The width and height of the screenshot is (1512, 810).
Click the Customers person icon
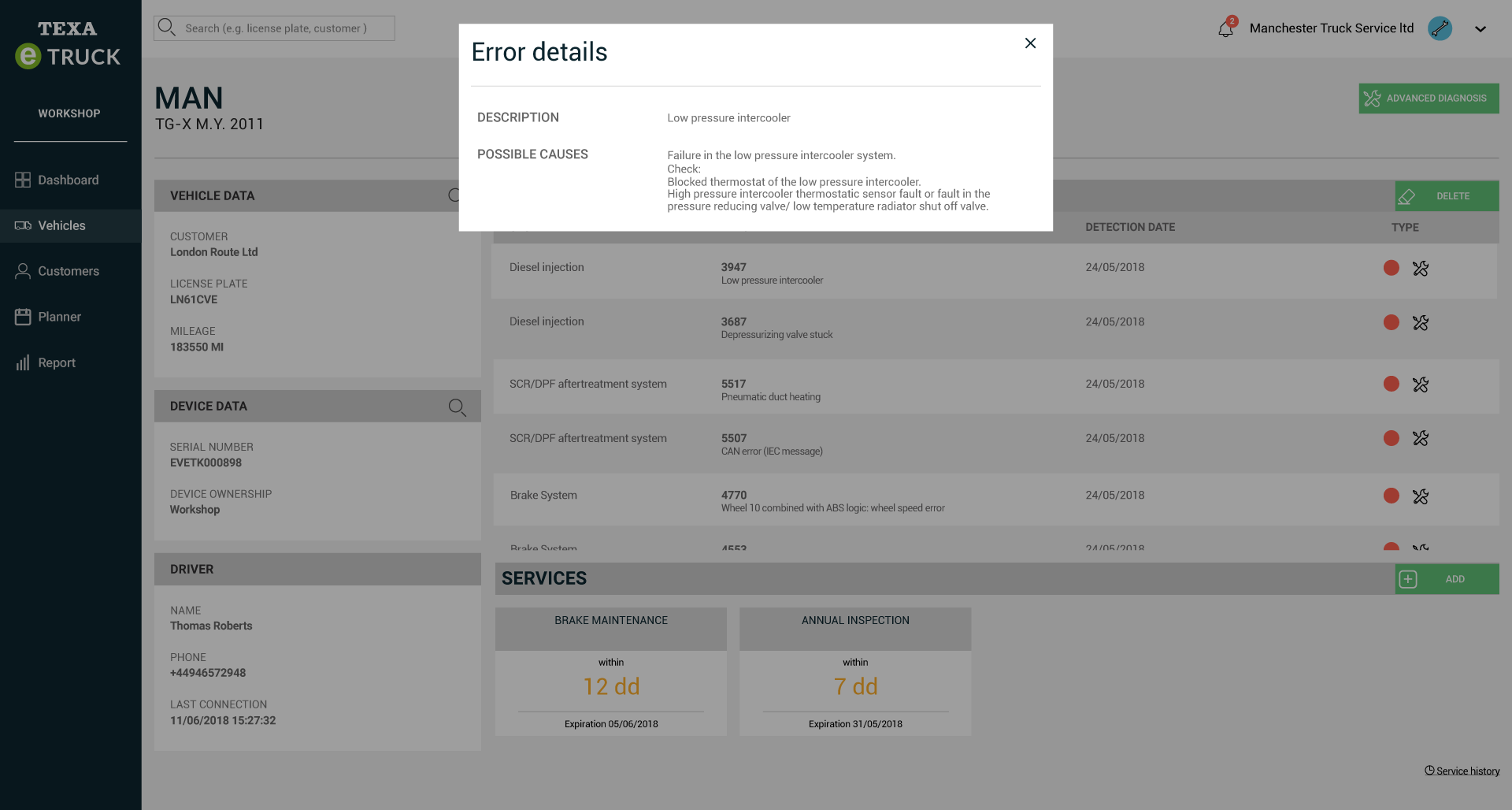[x=23, y=271]
